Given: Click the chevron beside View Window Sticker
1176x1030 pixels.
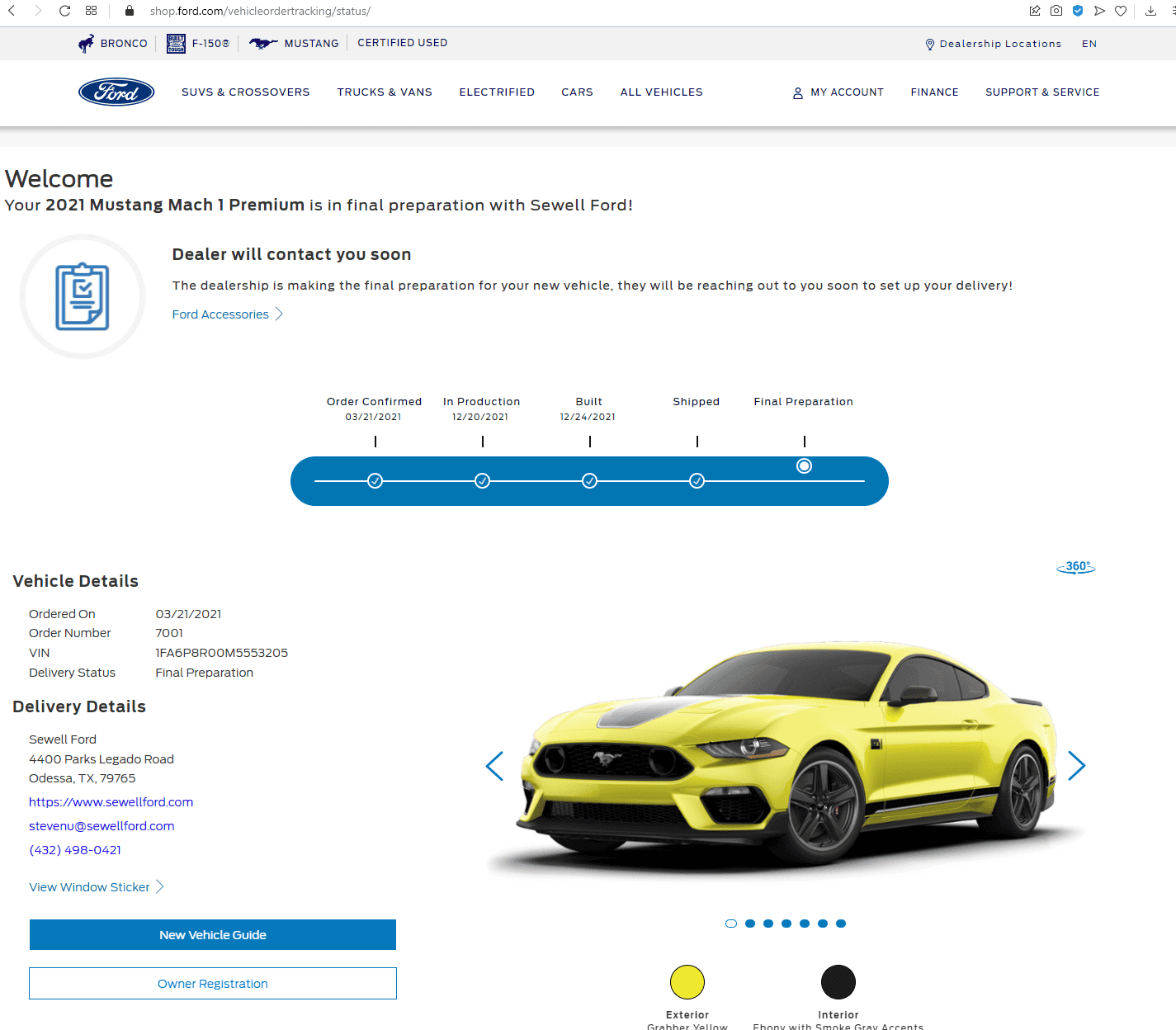Looking at the screenshot, I should [160, 886].
